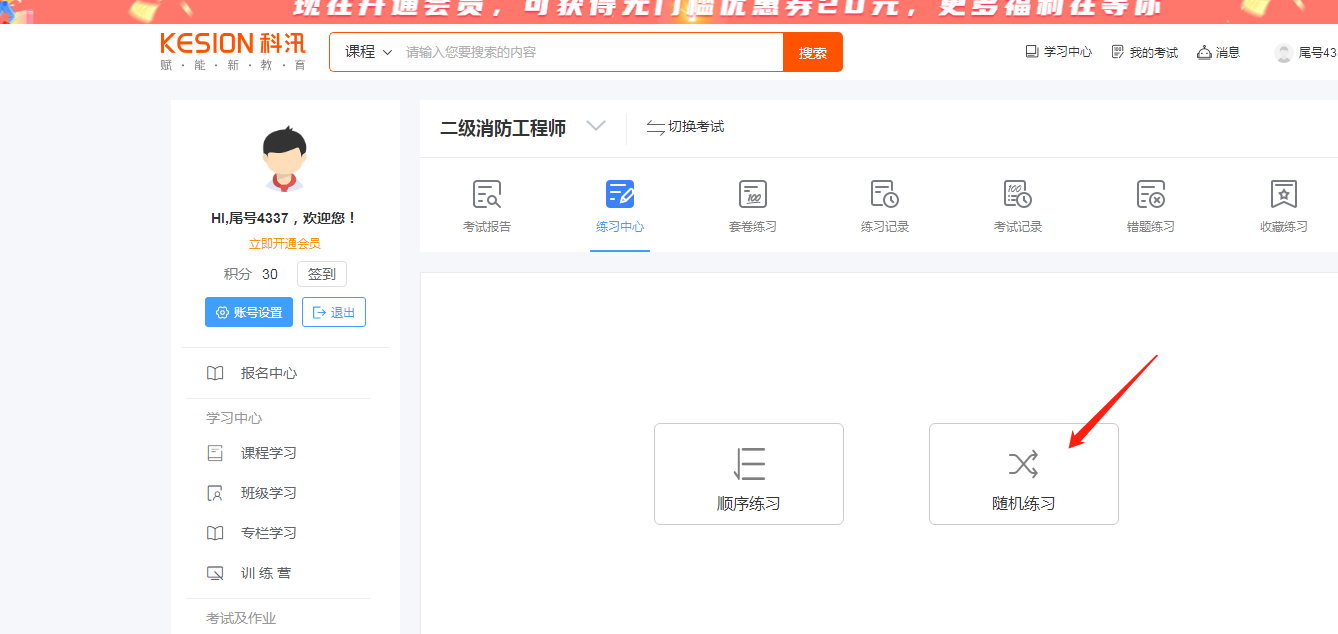Click the 消息 notification bell icon
Screen dimensions: 1338x634
coord(1204,52)
